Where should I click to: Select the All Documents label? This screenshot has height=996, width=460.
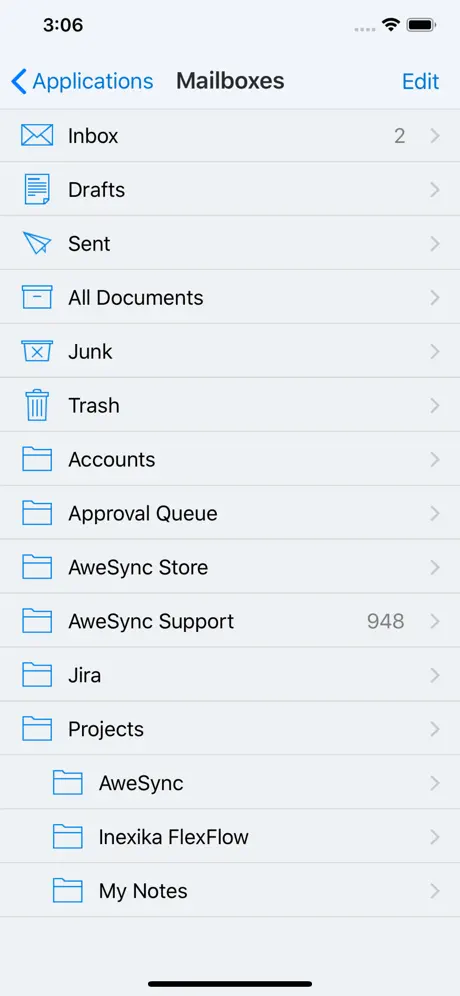(x=136, y=298)
